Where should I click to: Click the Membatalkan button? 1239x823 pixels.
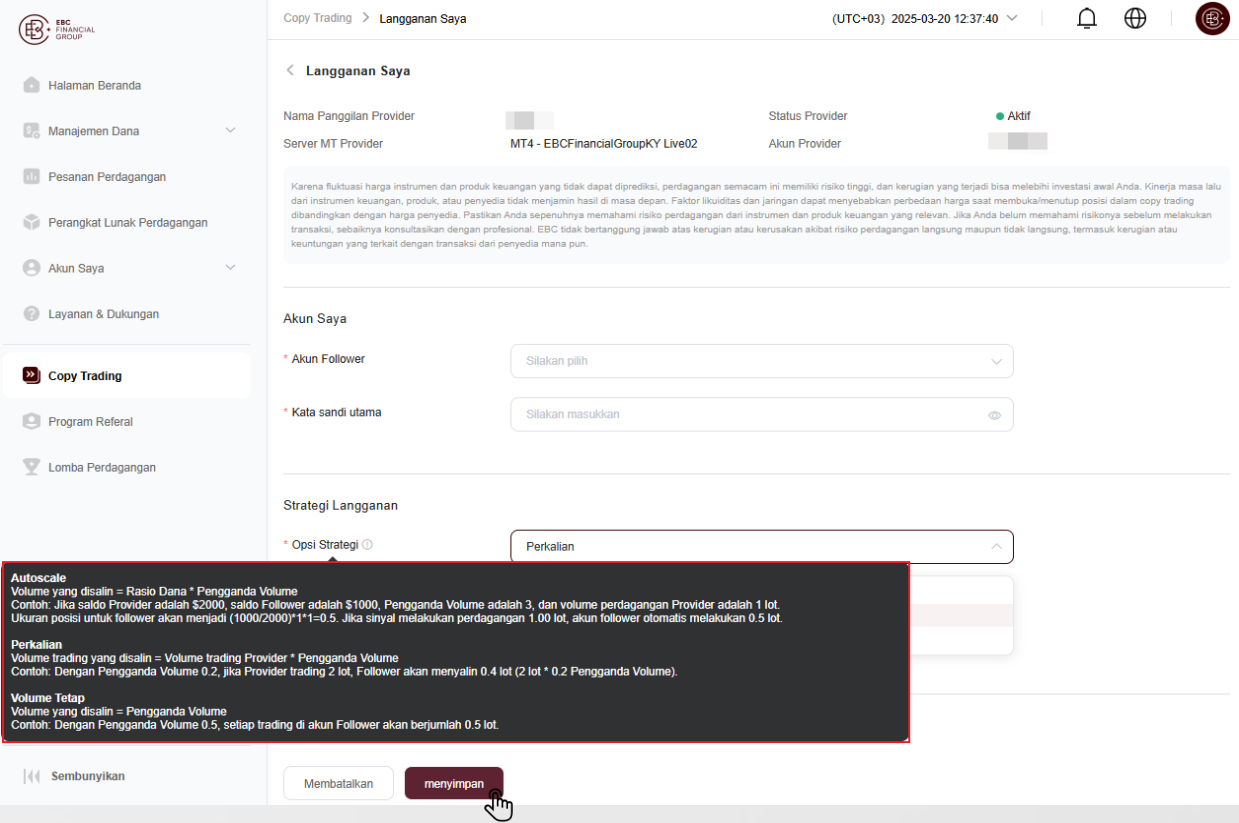tap(338, 783)
